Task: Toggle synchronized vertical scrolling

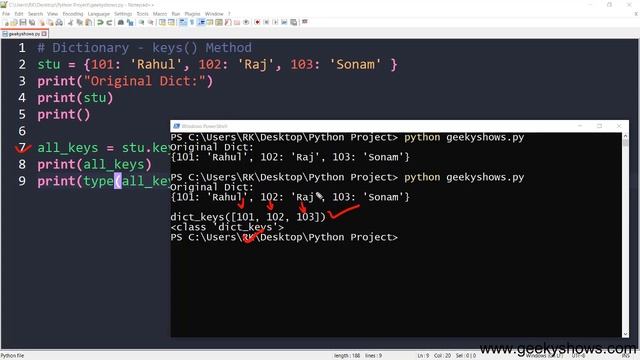Action: click(162, 22)
